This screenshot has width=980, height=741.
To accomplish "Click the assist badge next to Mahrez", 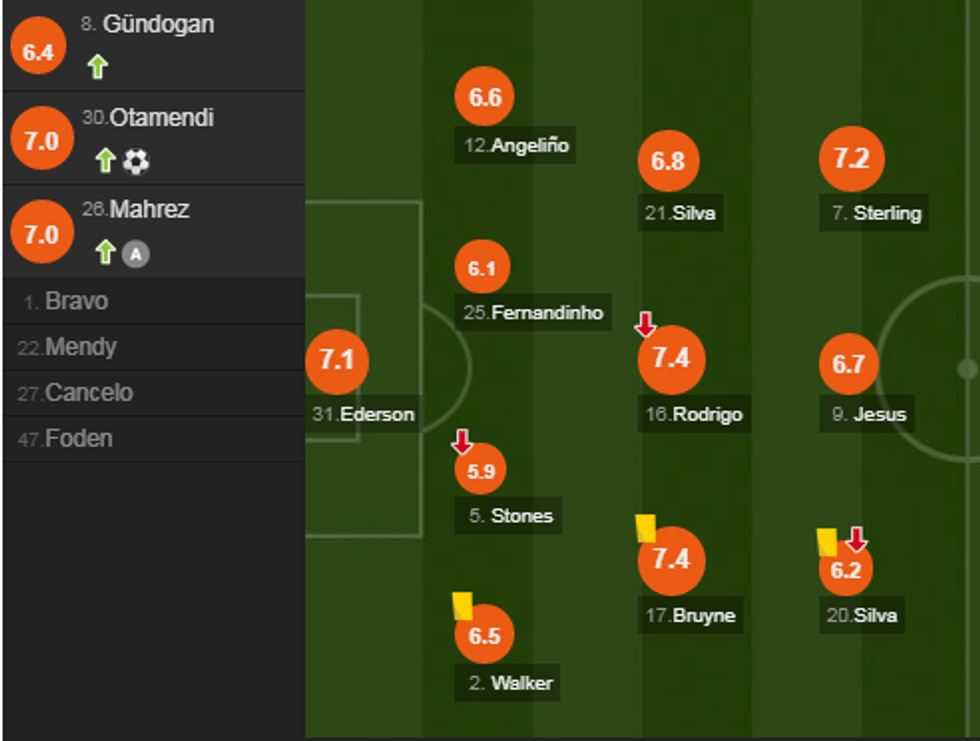I will (x=136, y=255).
